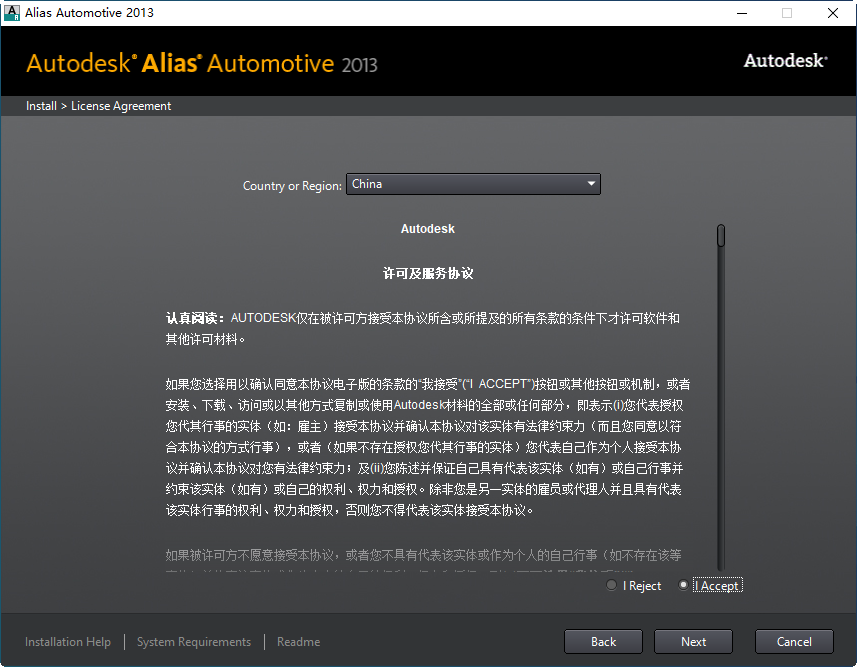Click the Next button
The width and height of the screenshot is (857, 667).
(x=693, y=641)
